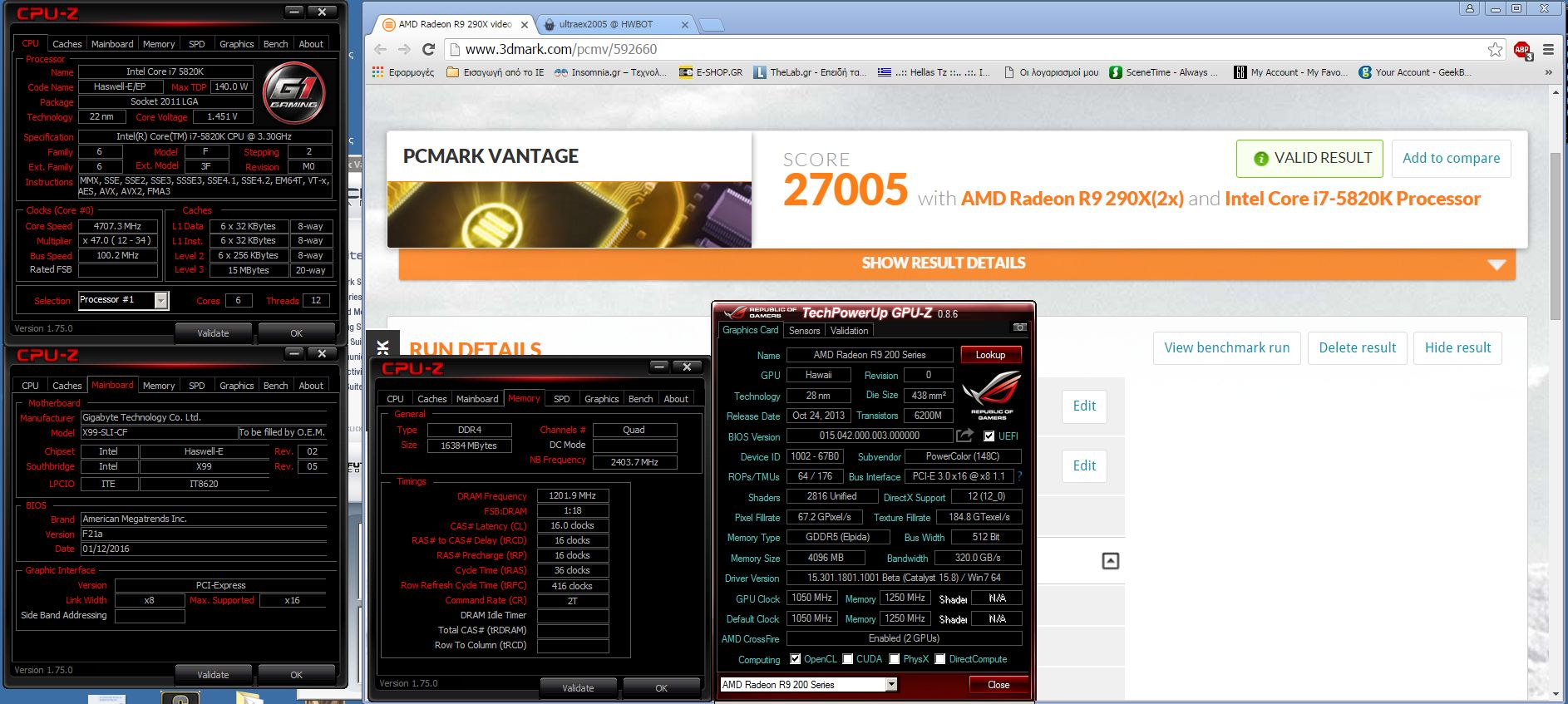Bookmark this page with the star icon
The width and height of the screenshot is (1568, 704).
pyautogui.click(x=1495, y=49)
